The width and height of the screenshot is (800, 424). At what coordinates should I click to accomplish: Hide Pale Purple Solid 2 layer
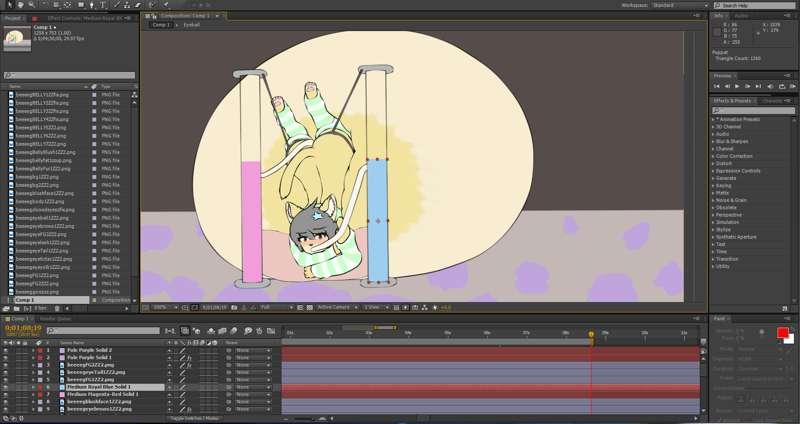pos(6,351)
